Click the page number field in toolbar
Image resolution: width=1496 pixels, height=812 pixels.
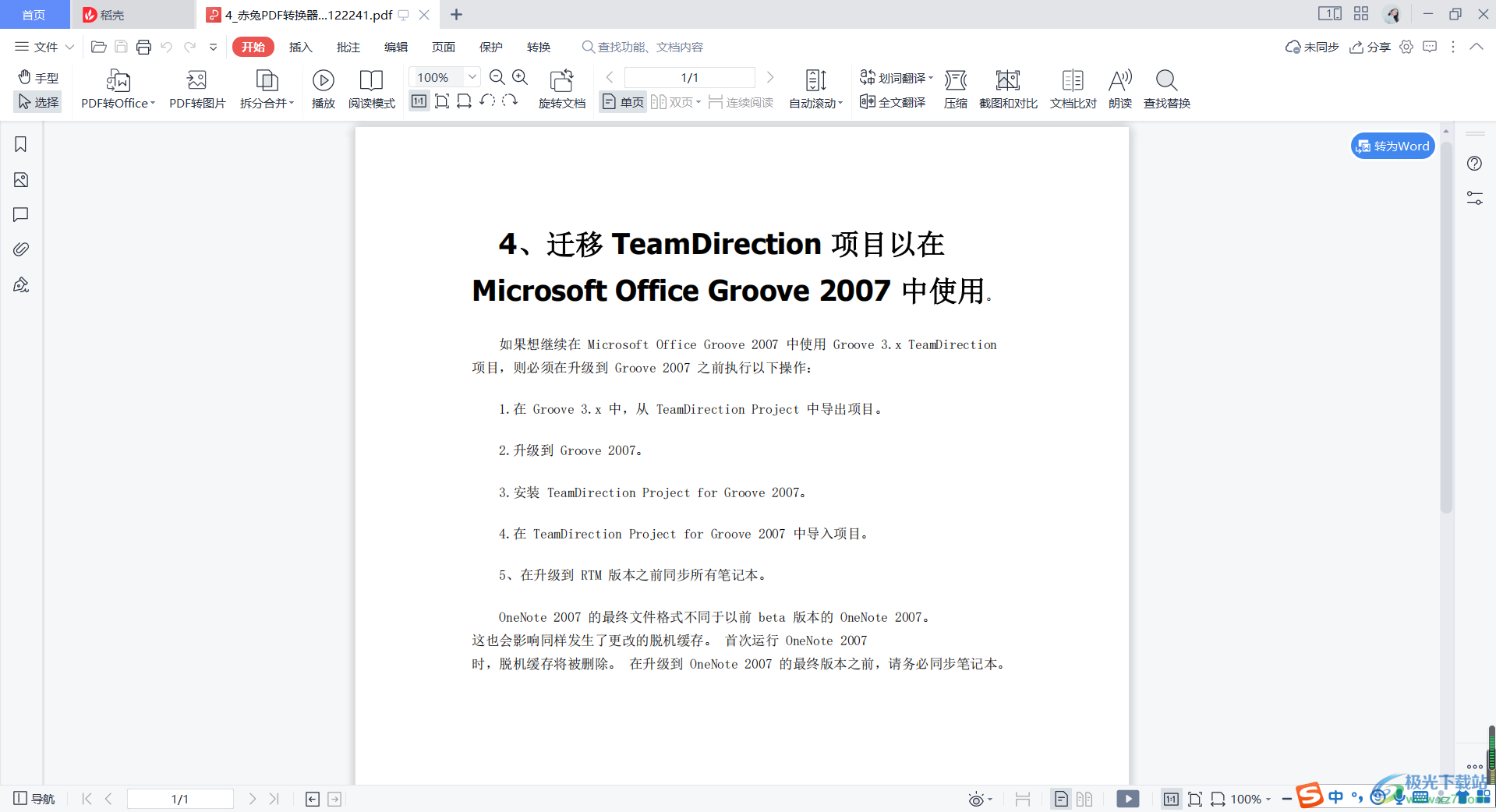point(690,77)
